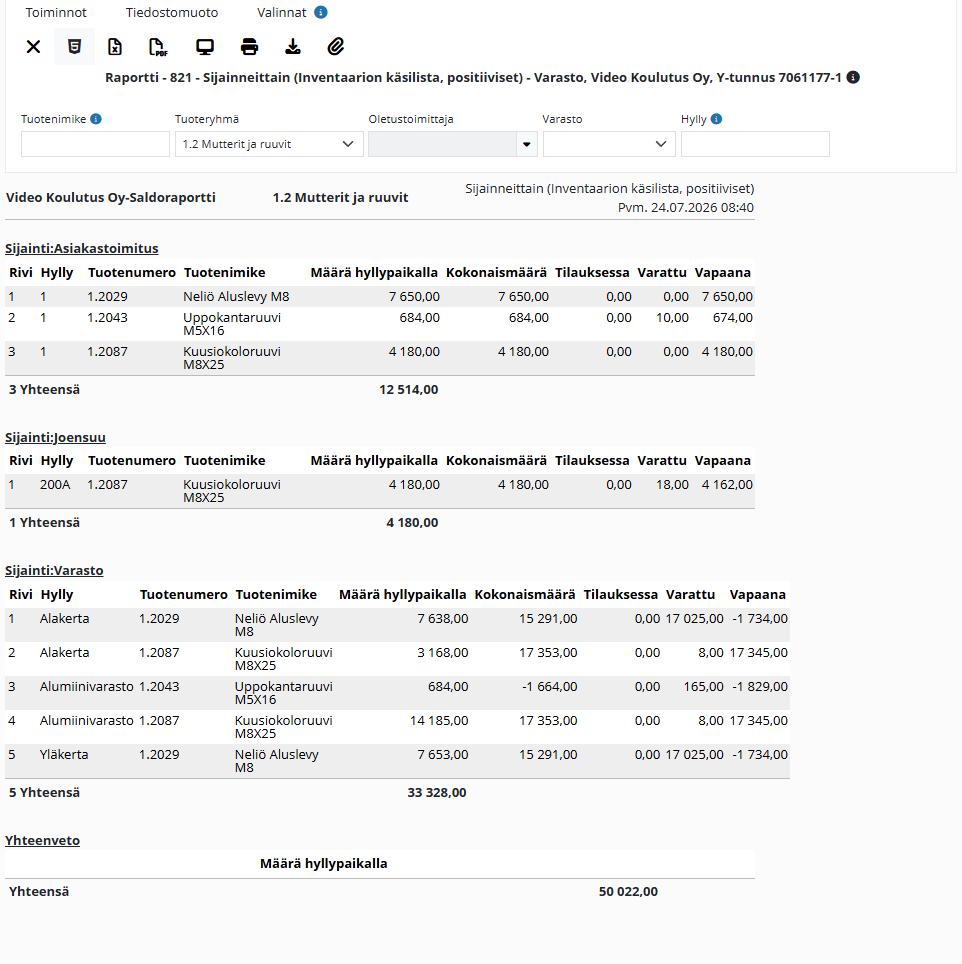
Task: Open the Toiminnot menu
Action: (x=56, y=12)
